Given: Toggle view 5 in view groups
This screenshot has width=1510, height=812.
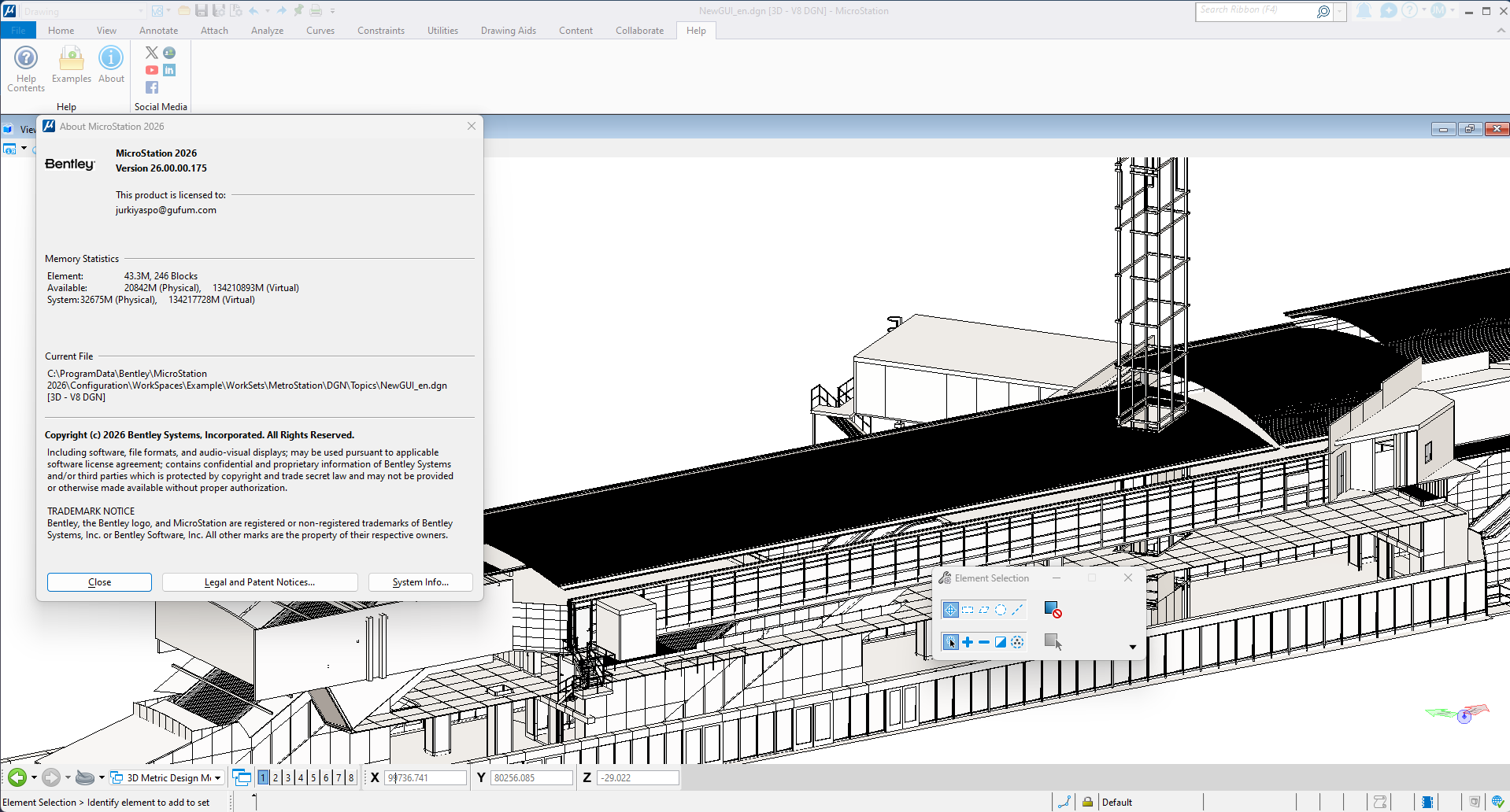Looking at the screenshot, I should coord(313,777).
